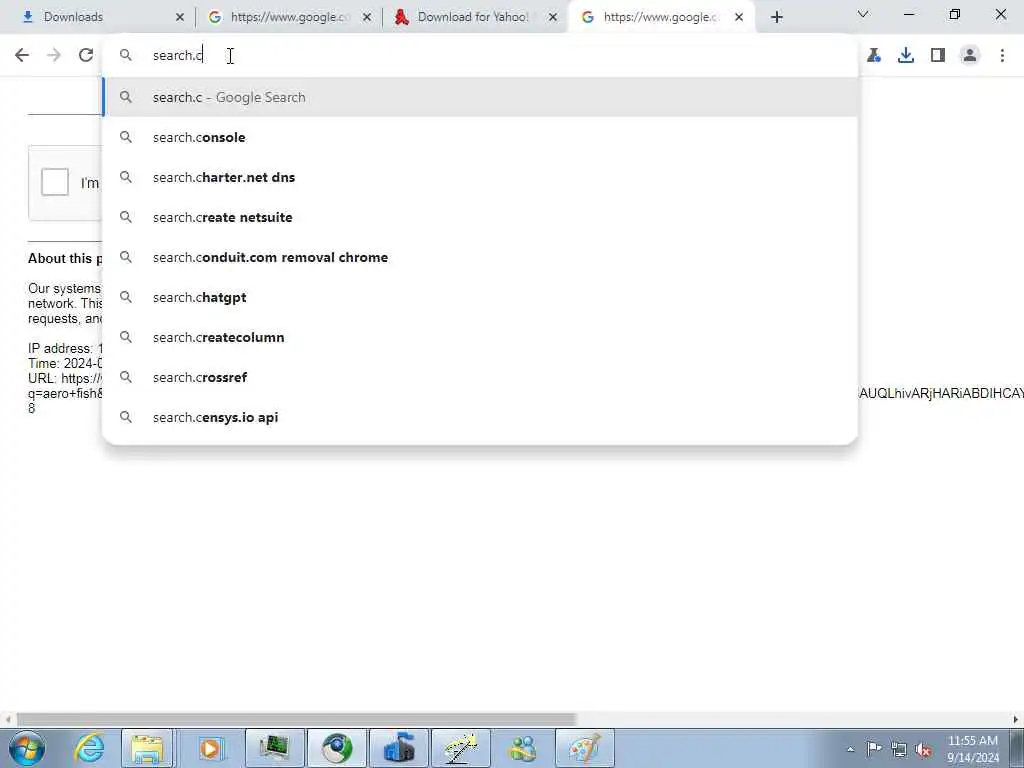Open a new tab with plus button
The image size is (1024, 768).
click(x=776, y=18)
